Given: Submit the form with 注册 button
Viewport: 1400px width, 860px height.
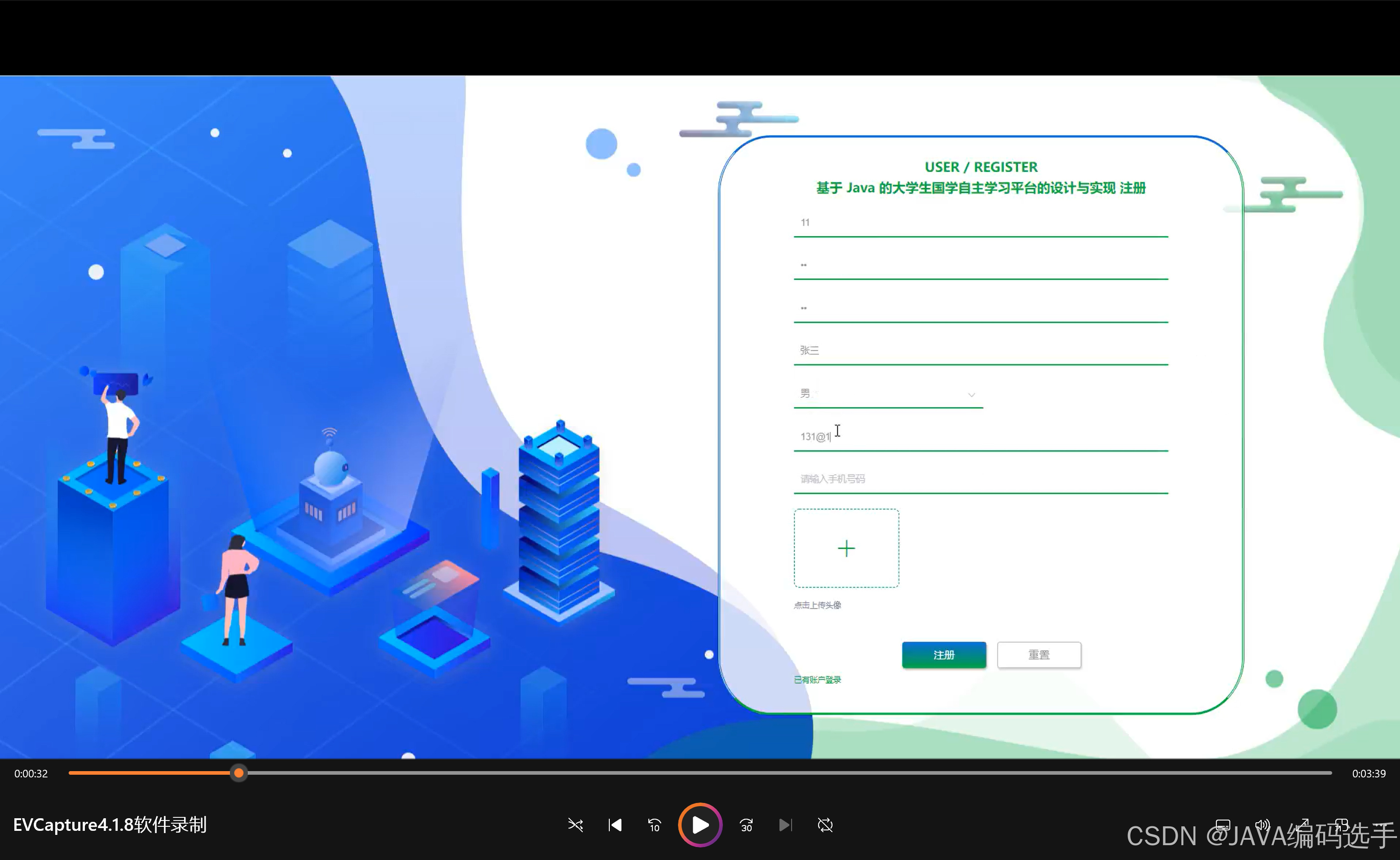Looking at the screenshot, I should (944, 655).
